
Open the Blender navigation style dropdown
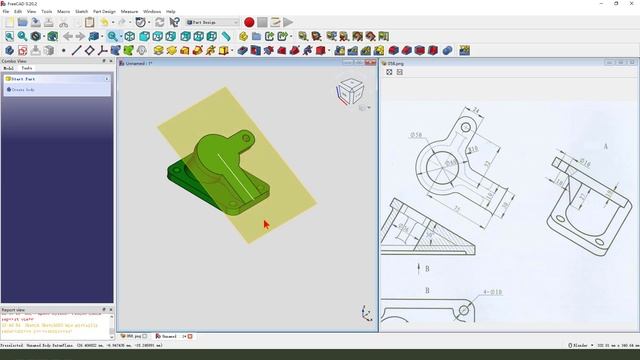(581, 345)
